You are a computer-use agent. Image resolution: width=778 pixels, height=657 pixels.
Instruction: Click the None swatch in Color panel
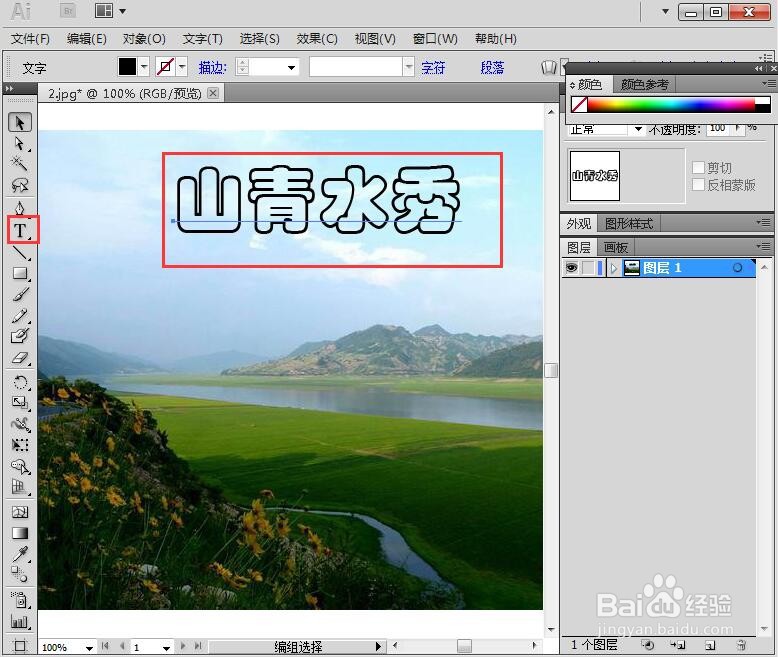tap(579, 105)
